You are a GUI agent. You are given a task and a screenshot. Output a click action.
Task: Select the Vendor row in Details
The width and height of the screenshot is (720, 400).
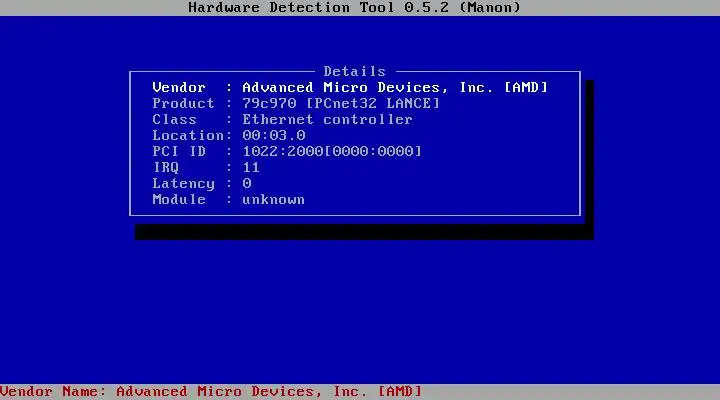click(354, 87)
